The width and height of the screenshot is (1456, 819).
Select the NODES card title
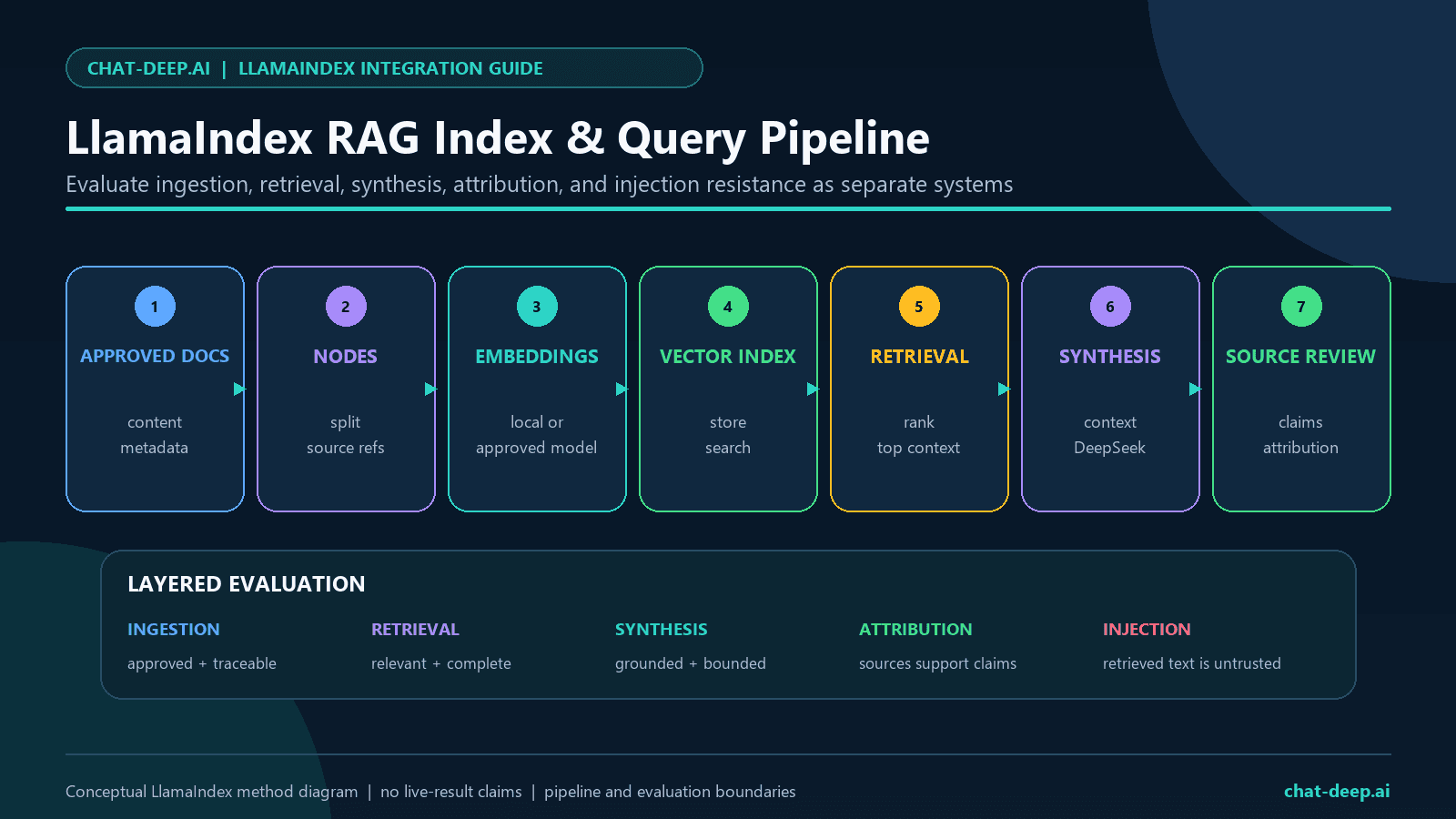[x=346, y=357]
